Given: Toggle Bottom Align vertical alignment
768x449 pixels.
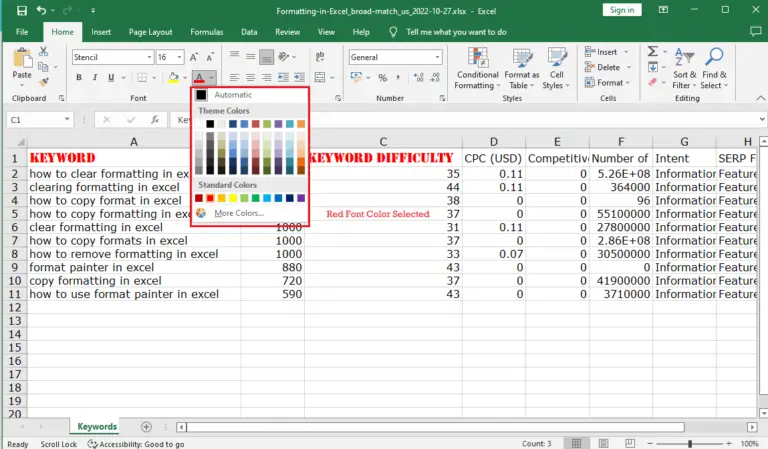Looking at the screenshot, I should click(266, 57).
